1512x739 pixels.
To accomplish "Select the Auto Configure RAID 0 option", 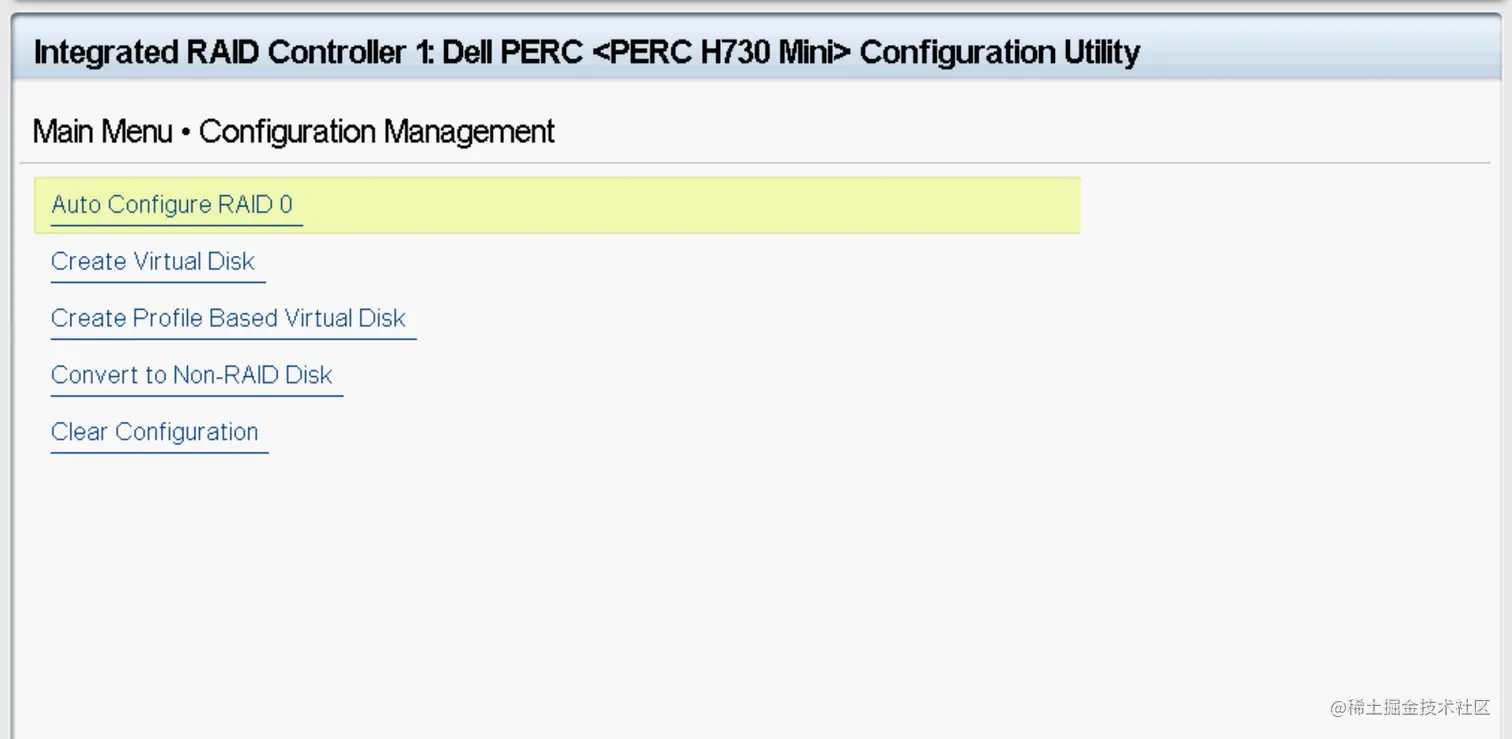I will pos(172,205).
